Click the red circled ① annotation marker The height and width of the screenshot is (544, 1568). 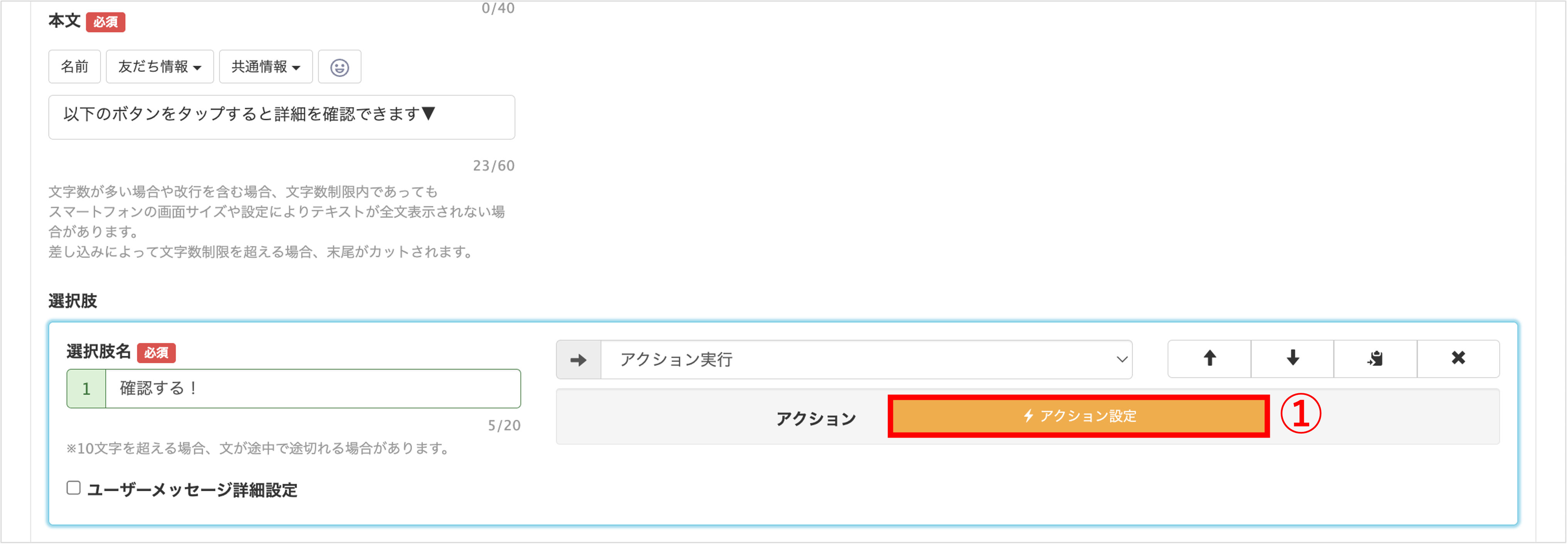tap(1300, 414)
